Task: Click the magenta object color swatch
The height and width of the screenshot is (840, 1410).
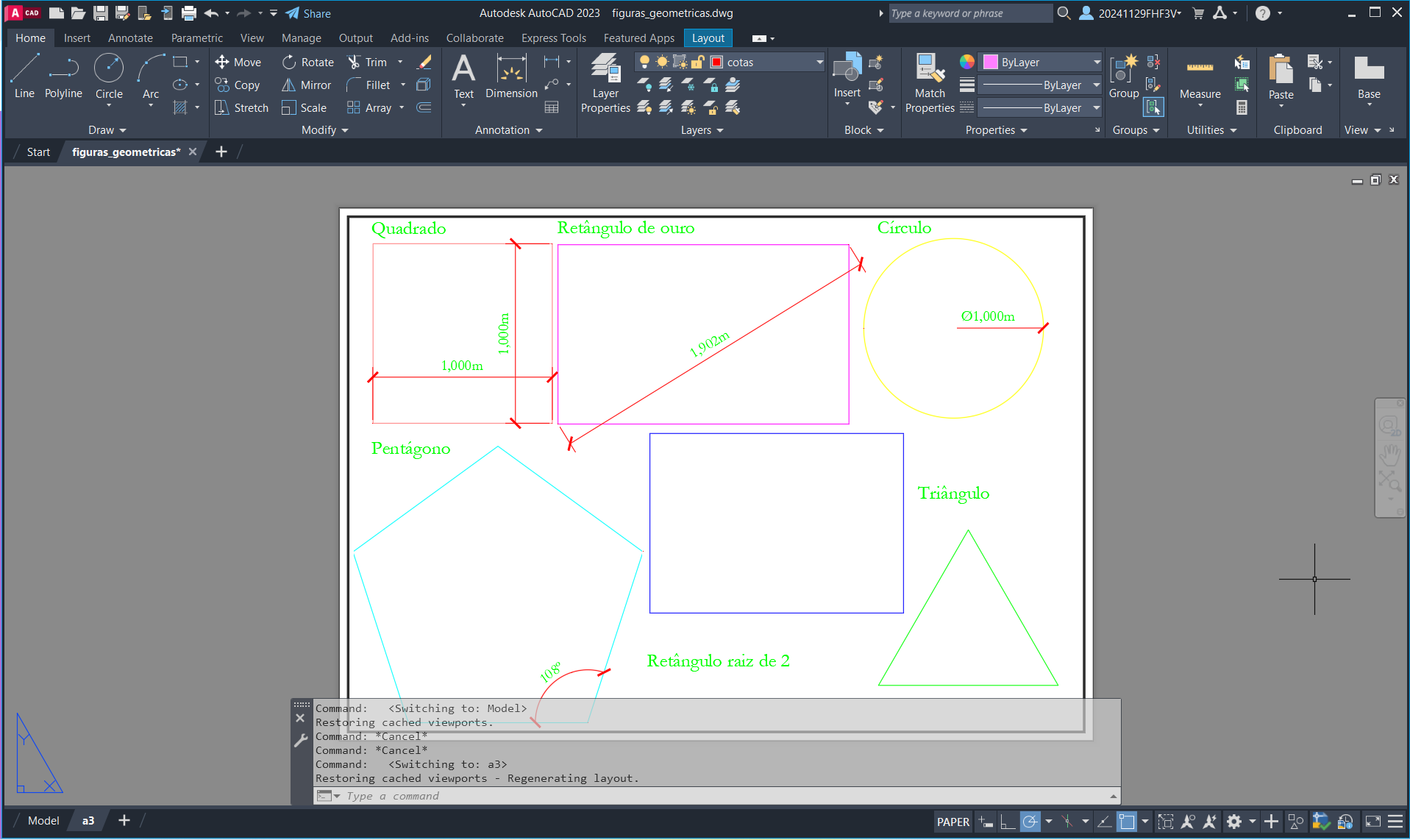Action: click(x=991, y=63)
